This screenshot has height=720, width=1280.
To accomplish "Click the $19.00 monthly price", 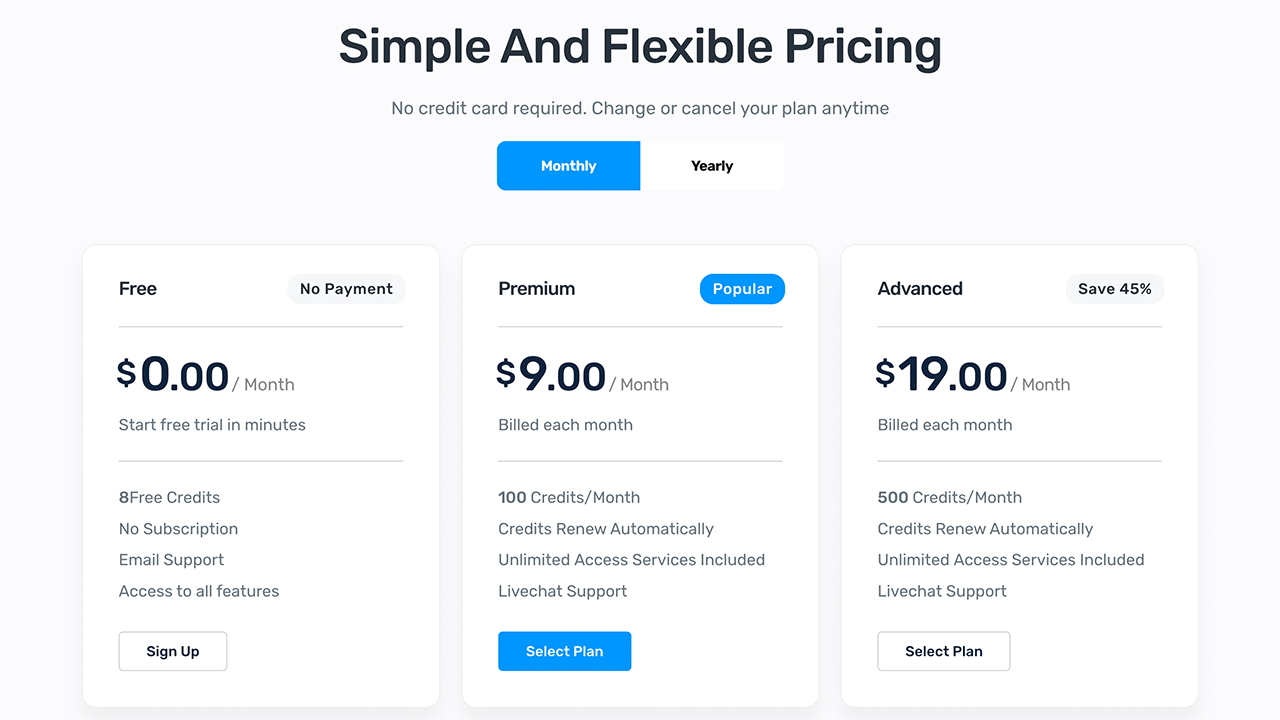I will (942, 376).
